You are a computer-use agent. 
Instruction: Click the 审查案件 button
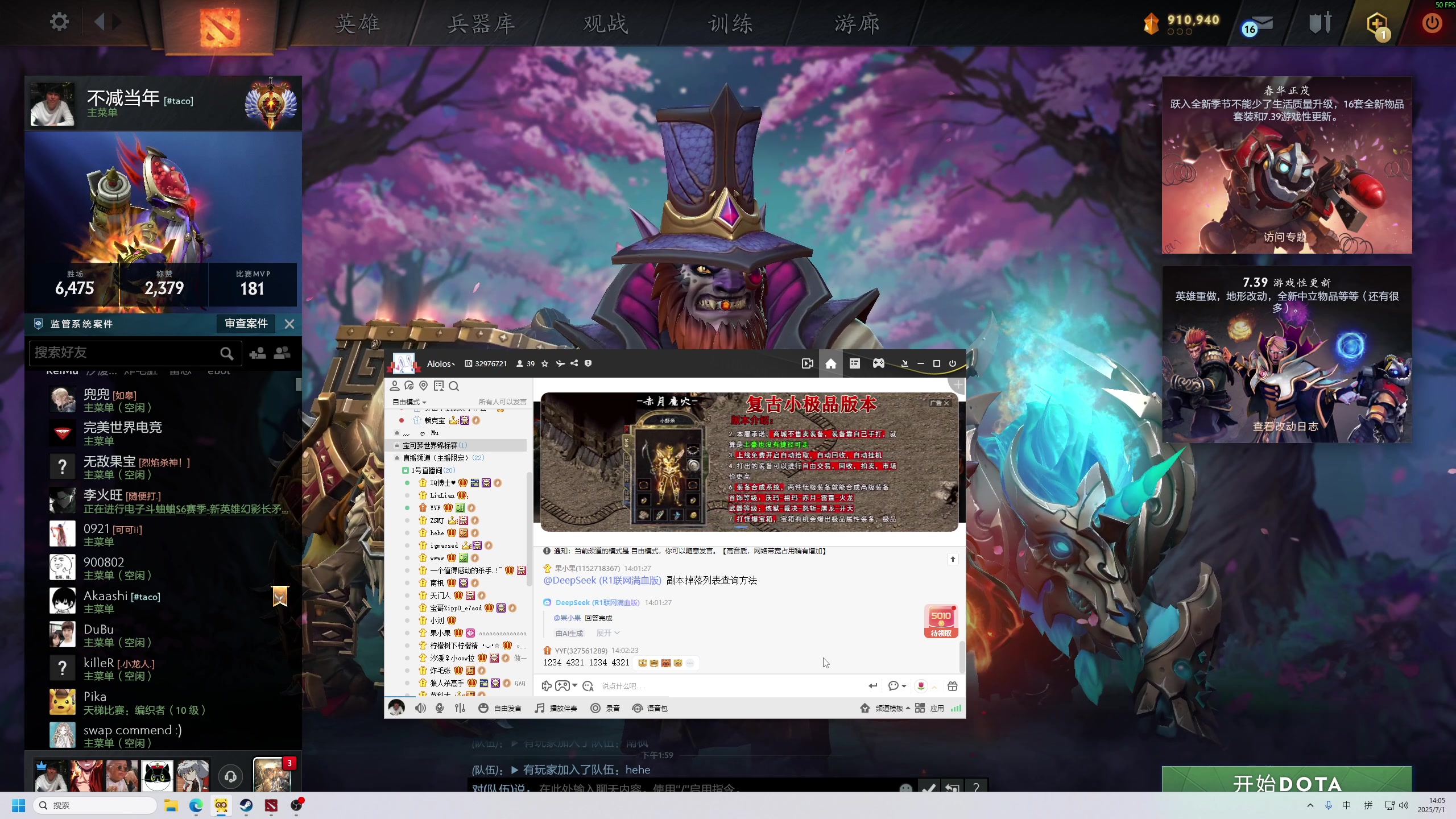(x=246, y=324)
